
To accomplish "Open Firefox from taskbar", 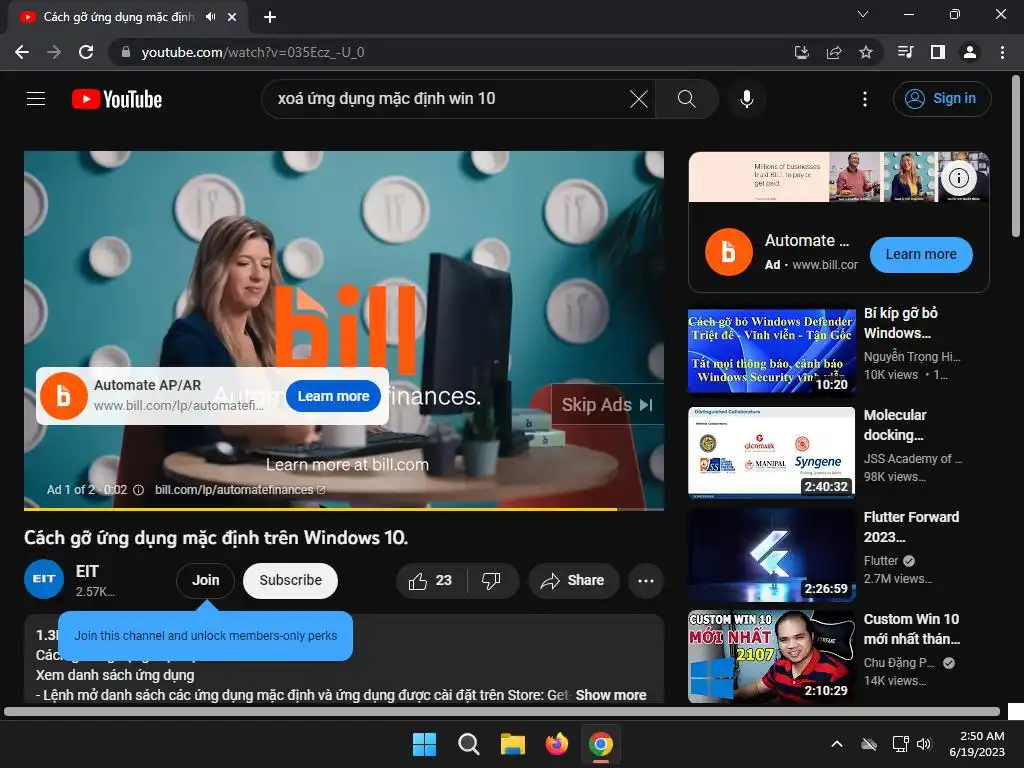I will coord(556,744).
